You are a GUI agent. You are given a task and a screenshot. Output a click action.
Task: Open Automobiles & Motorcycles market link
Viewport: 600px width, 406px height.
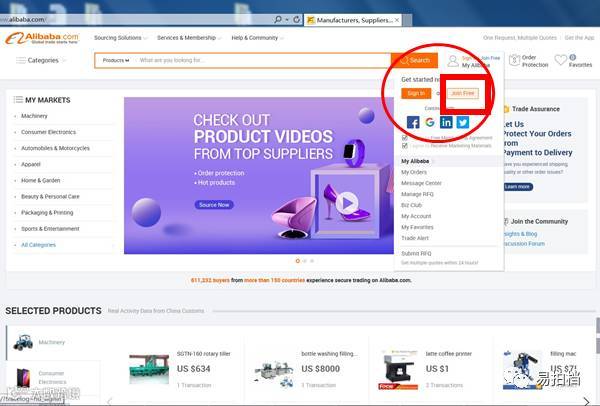tap(55, 148)
